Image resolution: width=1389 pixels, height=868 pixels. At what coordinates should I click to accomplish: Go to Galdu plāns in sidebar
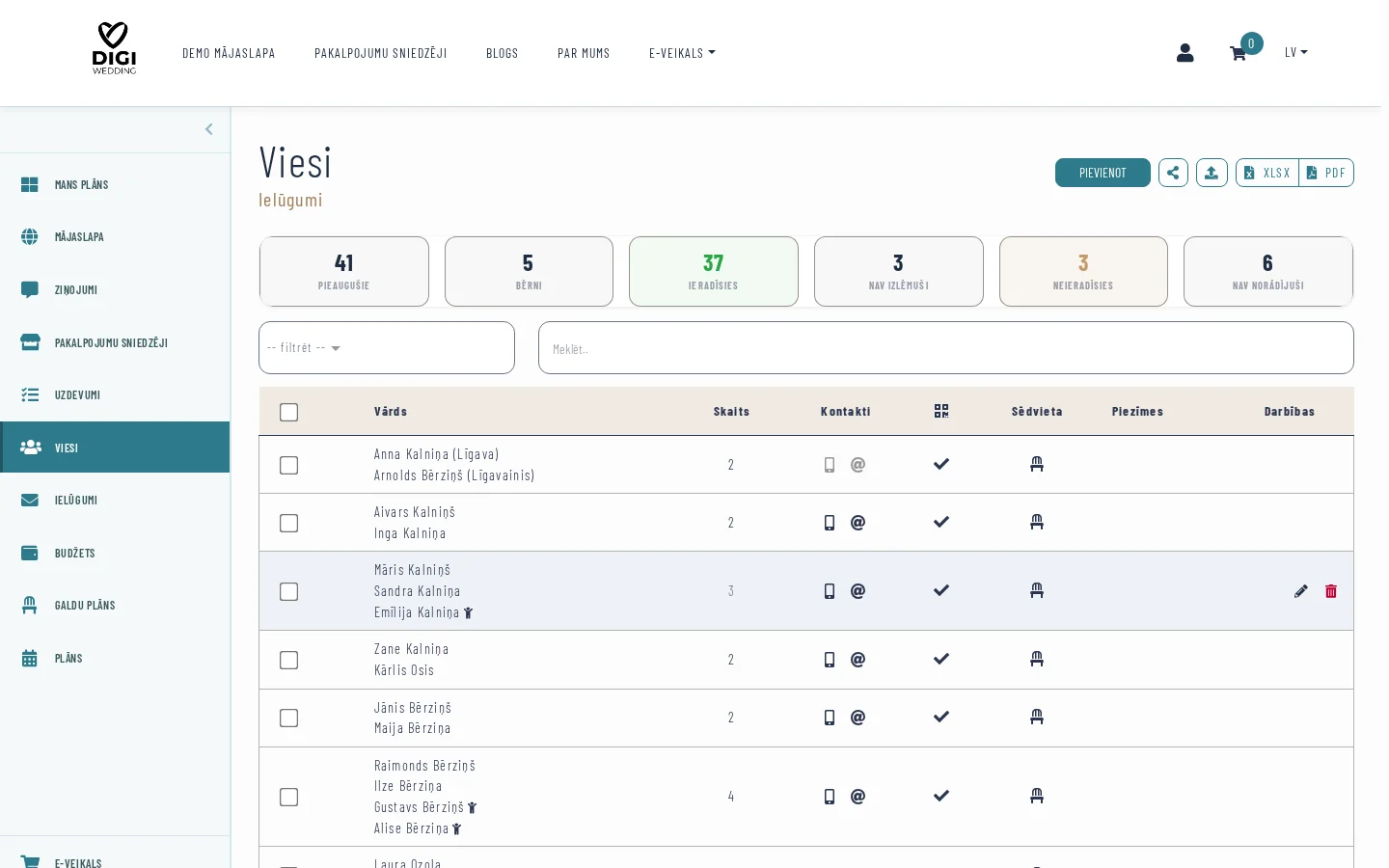tap(84, 606)
